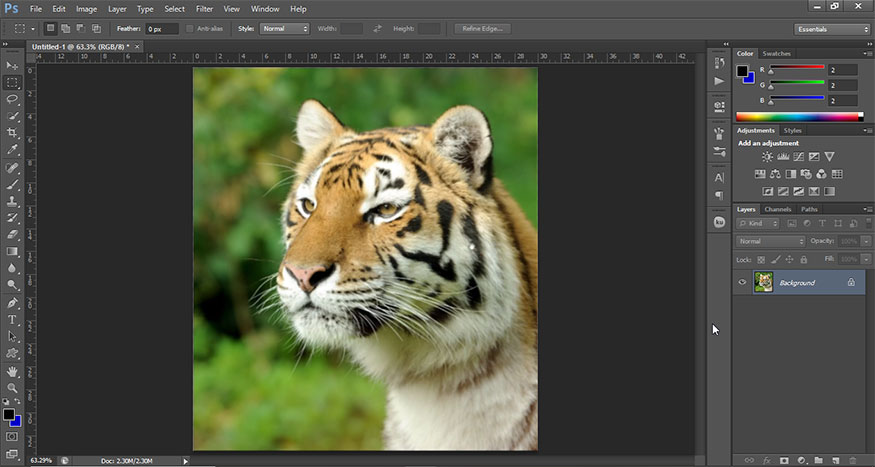Add a Brightness/Contrast adjustment

coord(767,157)
